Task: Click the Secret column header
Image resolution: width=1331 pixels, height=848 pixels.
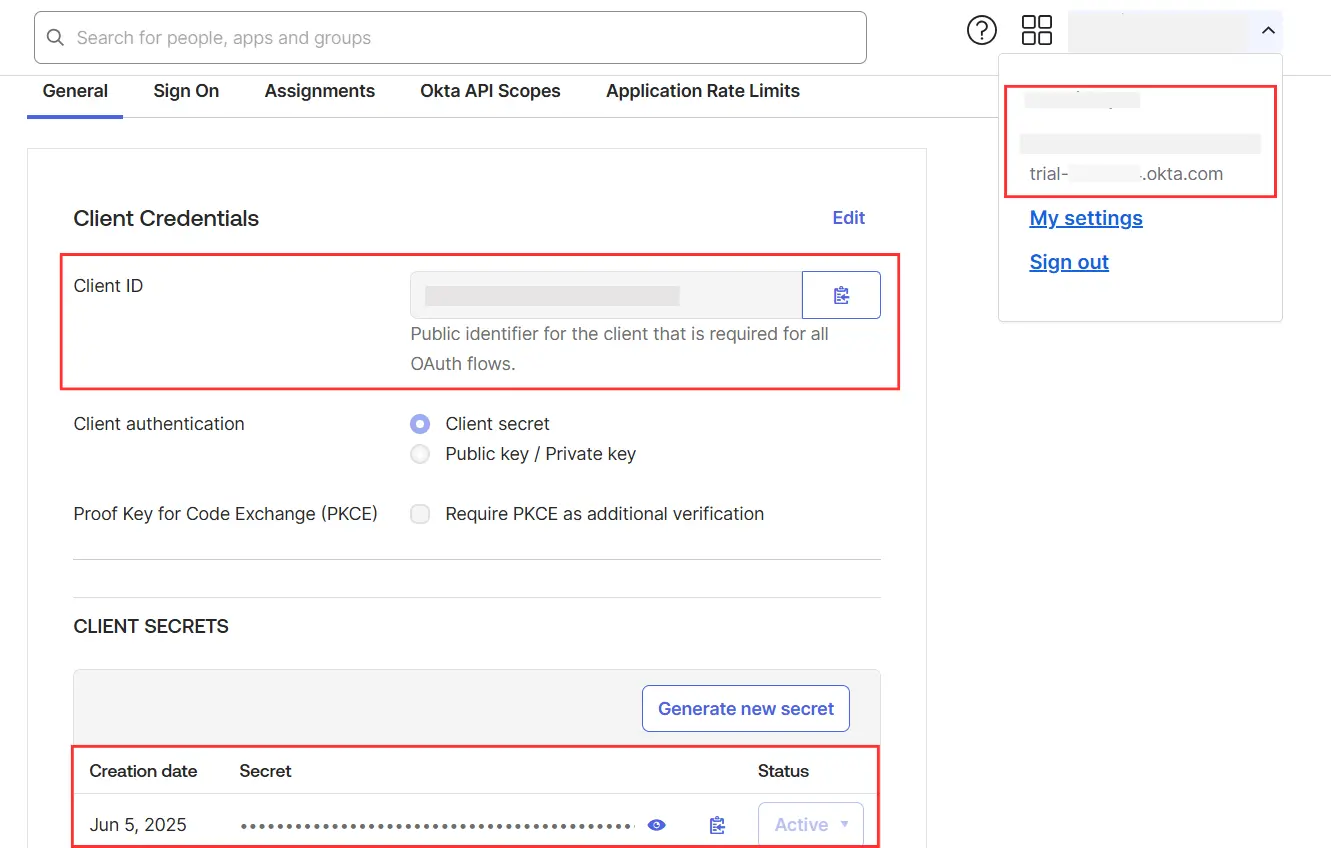Action: coord(266,771)
